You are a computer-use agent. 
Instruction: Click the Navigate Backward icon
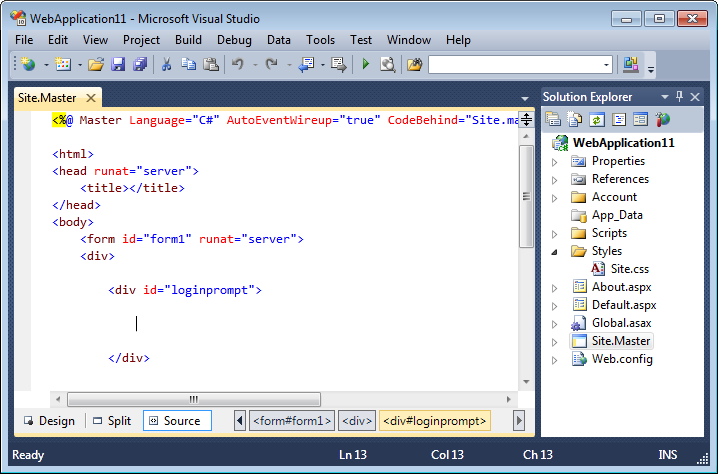point(306,65)
